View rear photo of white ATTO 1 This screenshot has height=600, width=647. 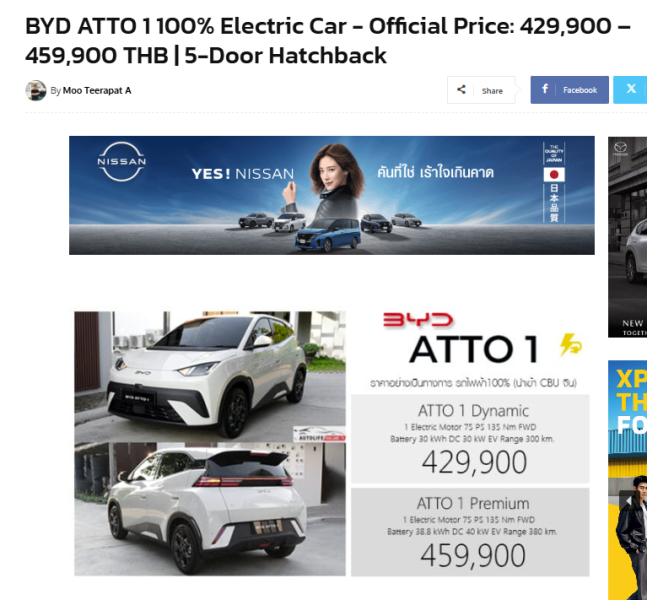[210, 509]
